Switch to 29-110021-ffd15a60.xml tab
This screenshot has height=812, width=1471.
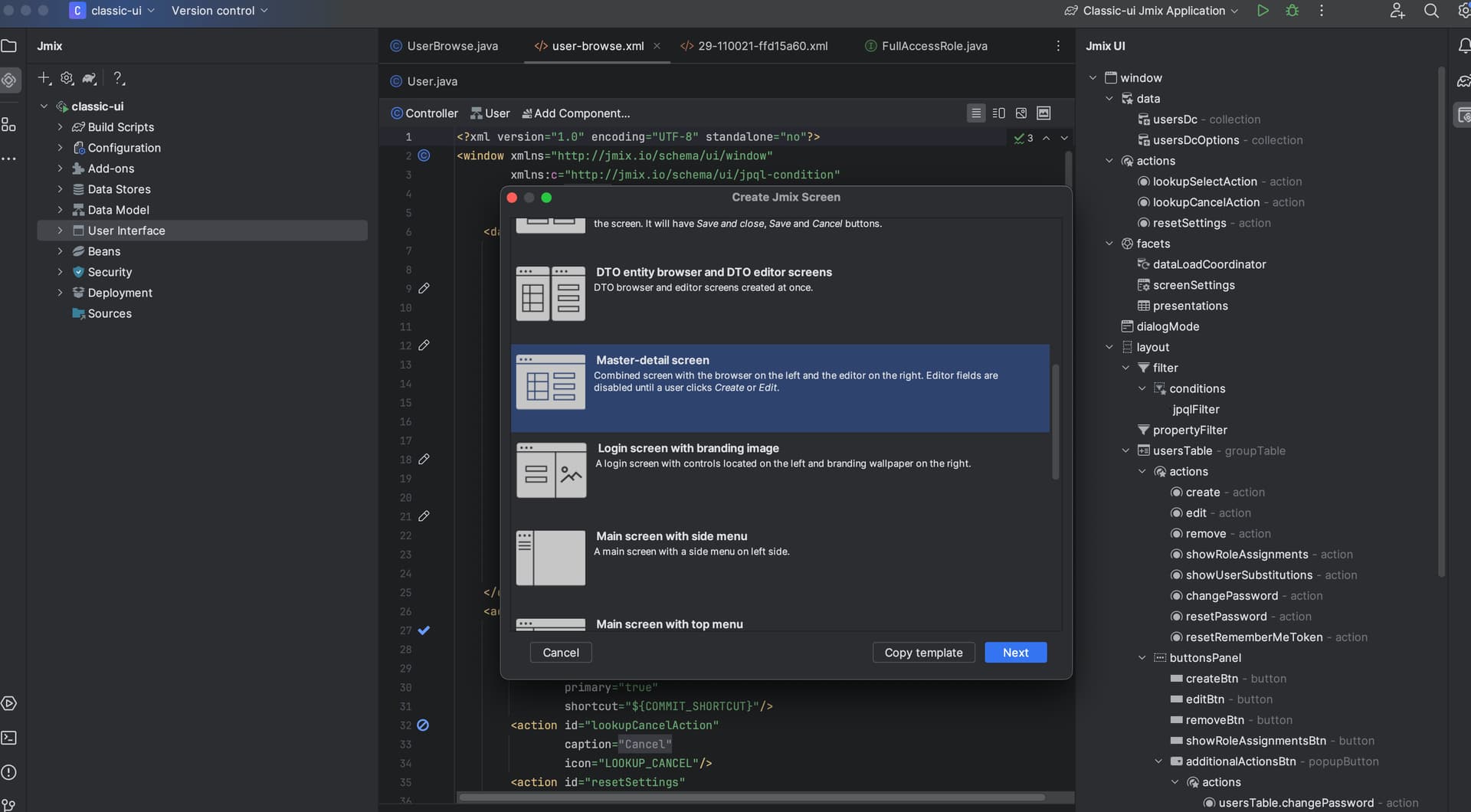click(x=755, y=46)
